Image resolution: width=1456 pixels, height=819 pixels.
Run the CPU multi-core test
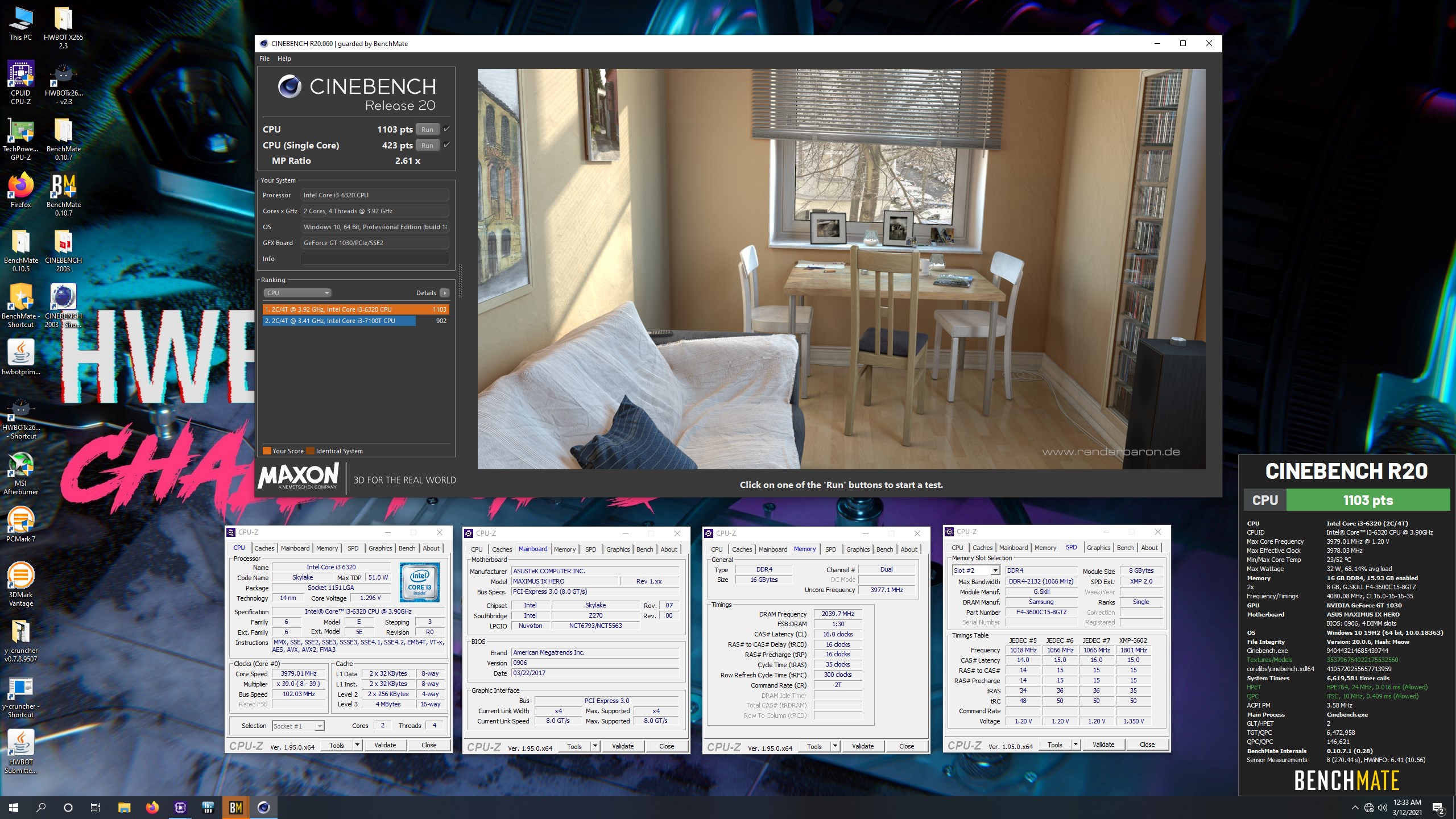pos(428,130)
